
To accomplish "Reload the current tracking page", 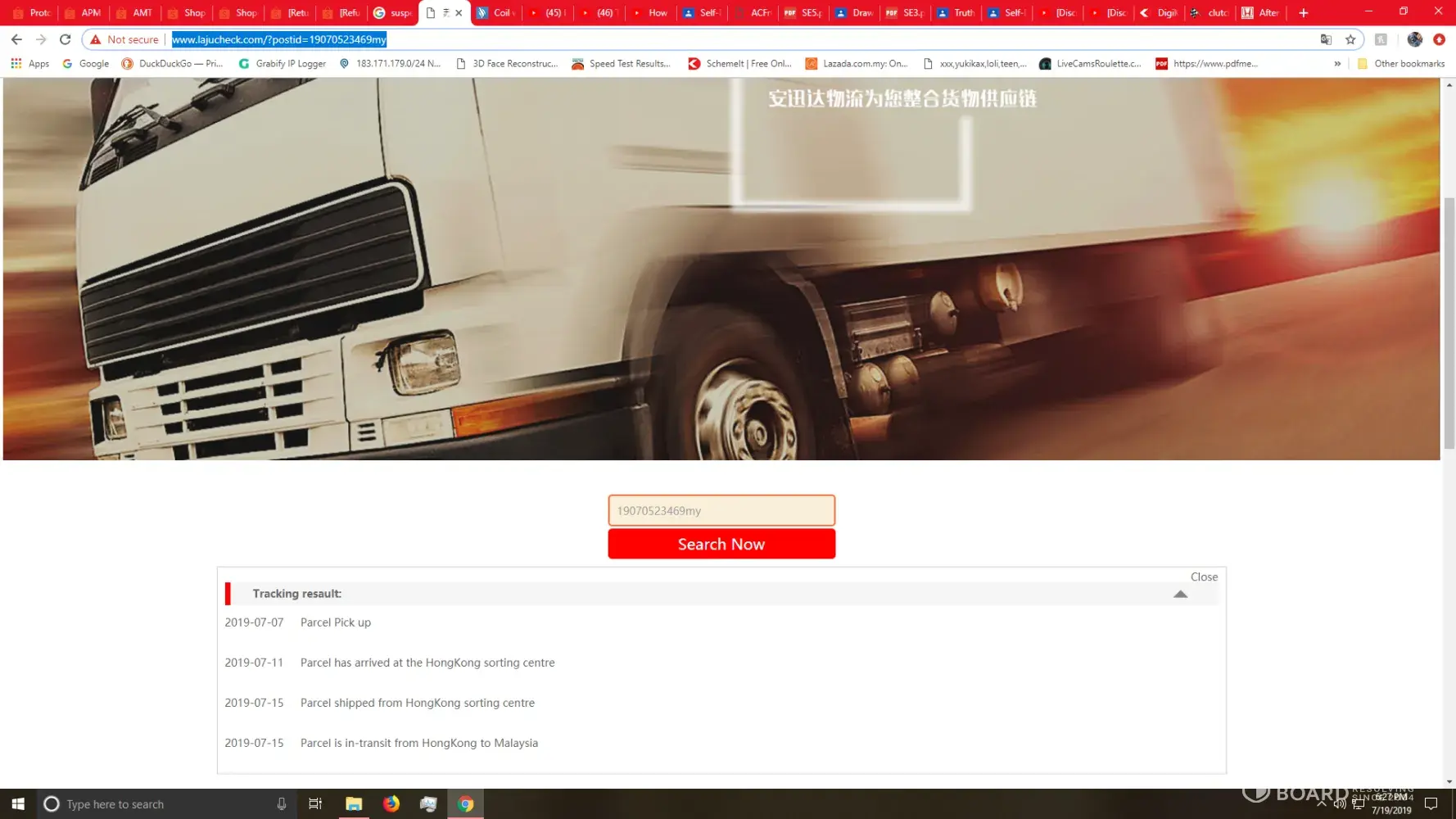I will [66, 39].
